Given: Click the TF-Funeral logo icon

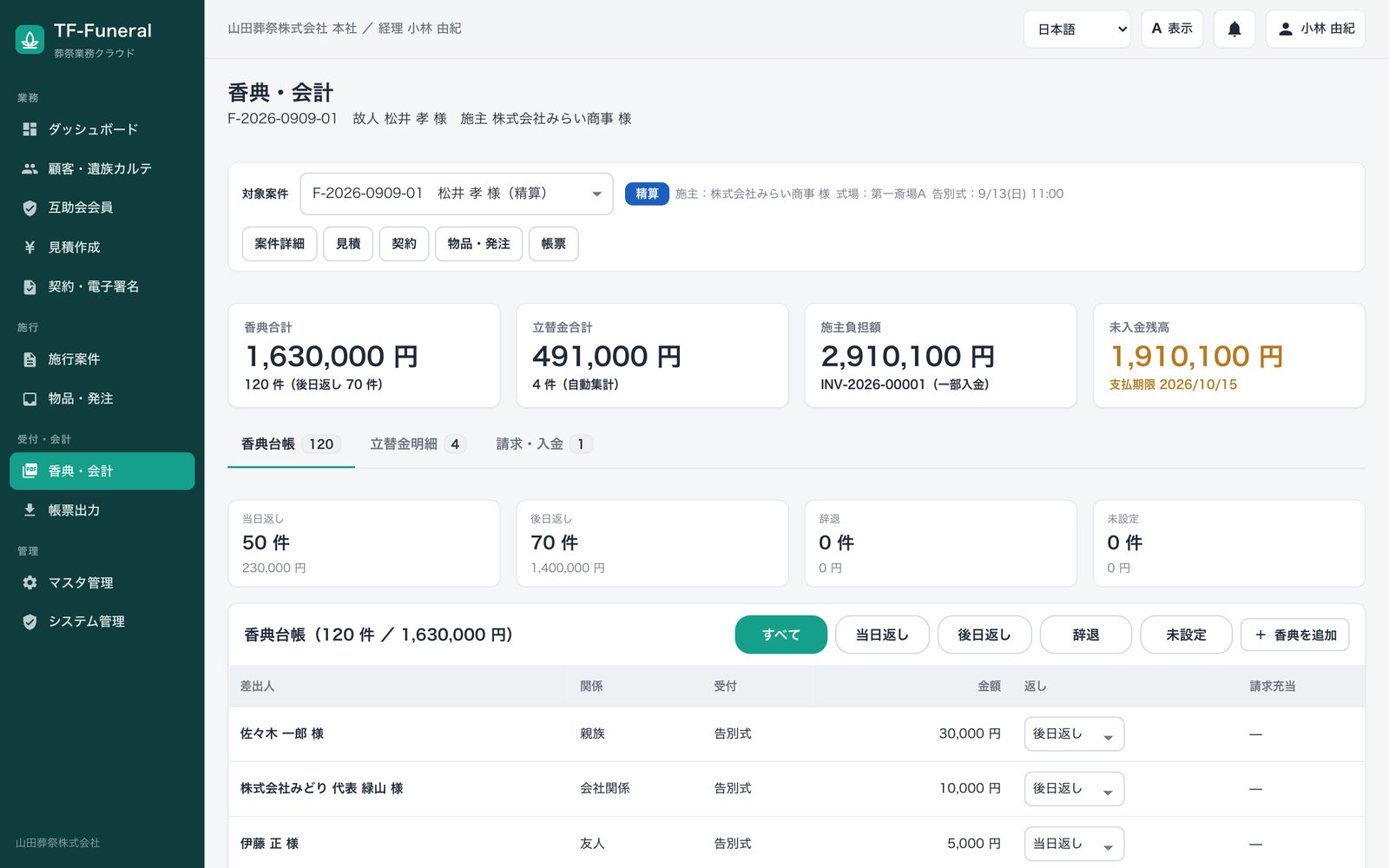Looking at the screenshot, I should tap(30, 39).
